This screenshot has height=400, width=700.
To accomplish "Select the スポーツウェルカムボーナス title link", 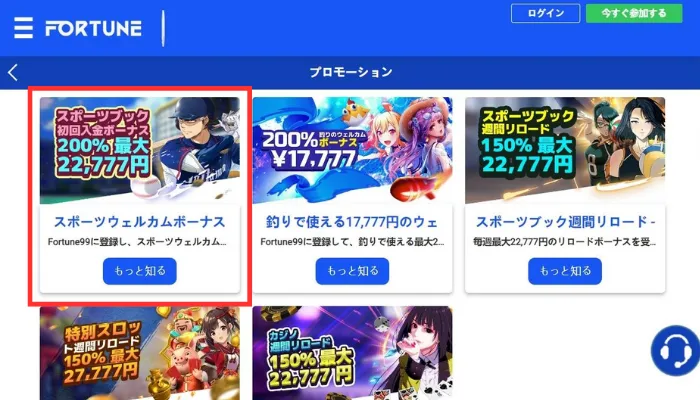I will point(140,222).
